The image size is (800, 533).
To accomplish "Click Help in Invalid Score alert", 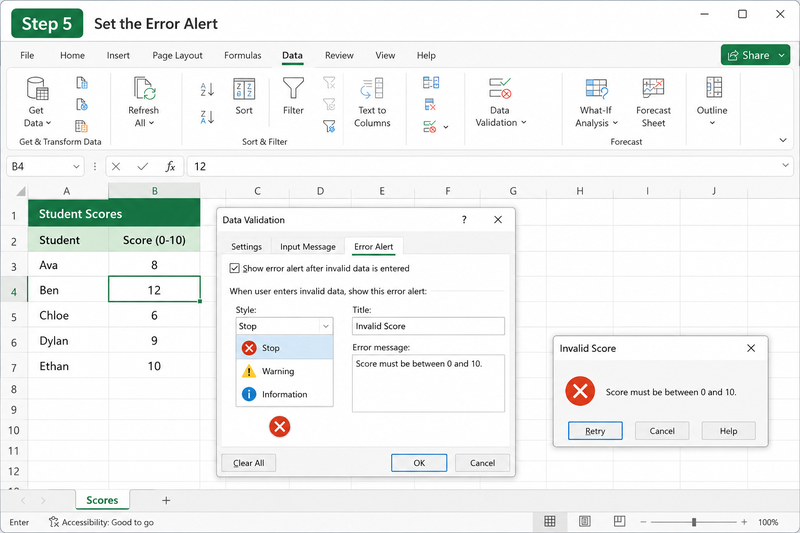I will (x=728, y=431).
